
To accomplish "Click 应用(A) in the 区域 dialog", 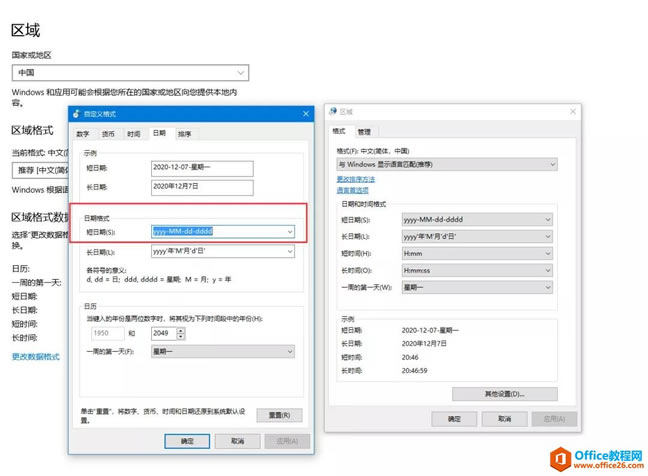I will pos(554,419).
